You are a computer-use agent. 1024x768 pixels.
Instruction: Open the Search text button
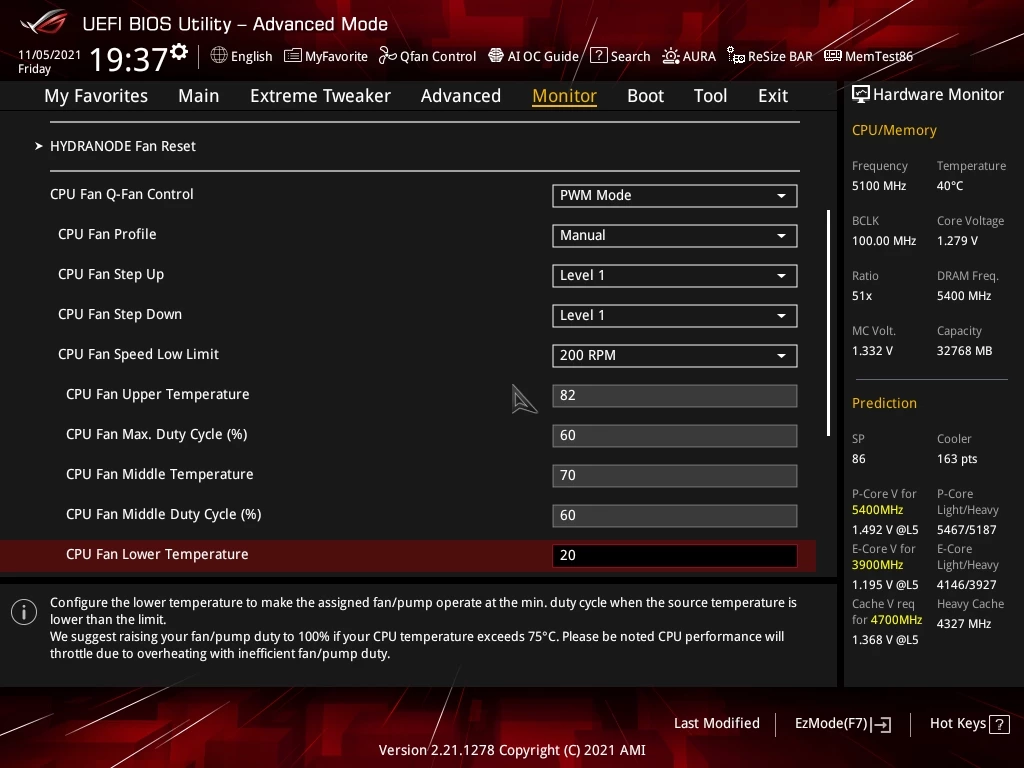coord(630,56)
